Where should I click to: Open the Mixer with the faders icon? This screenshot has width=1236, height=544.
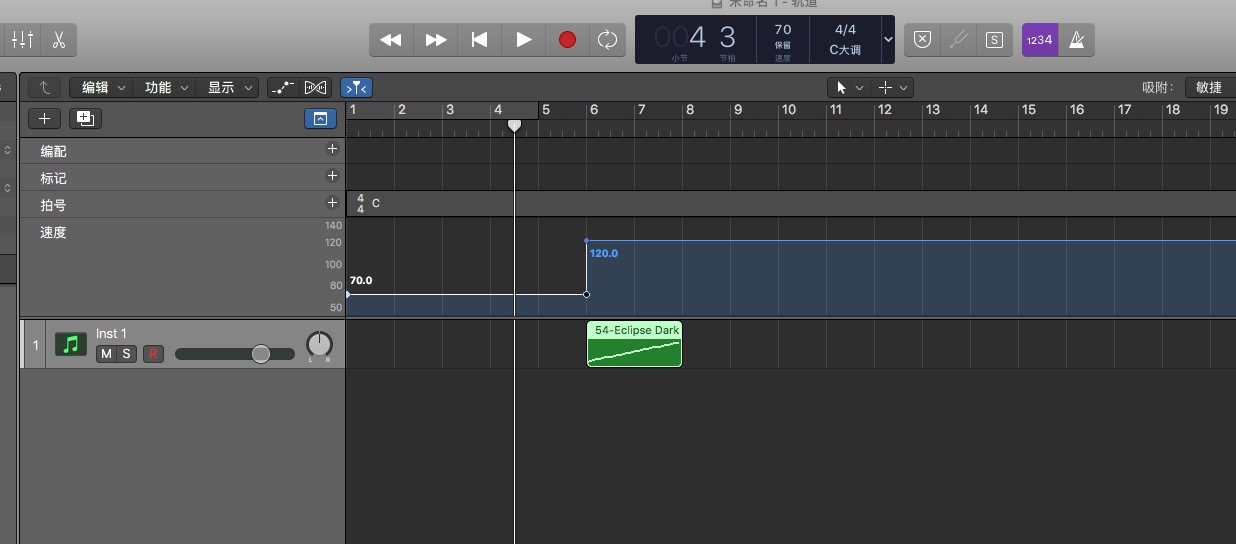[22, 40]
